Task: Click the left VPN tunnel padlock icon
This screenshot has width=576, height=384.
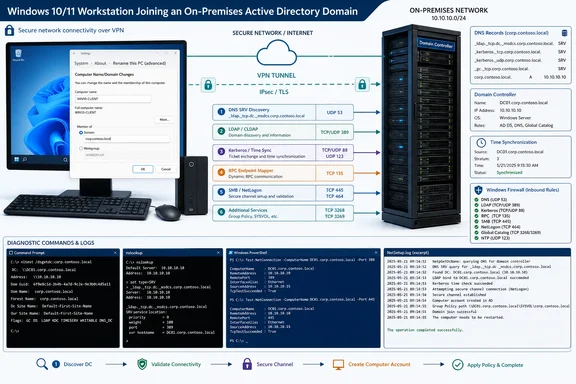Action: 208,85
